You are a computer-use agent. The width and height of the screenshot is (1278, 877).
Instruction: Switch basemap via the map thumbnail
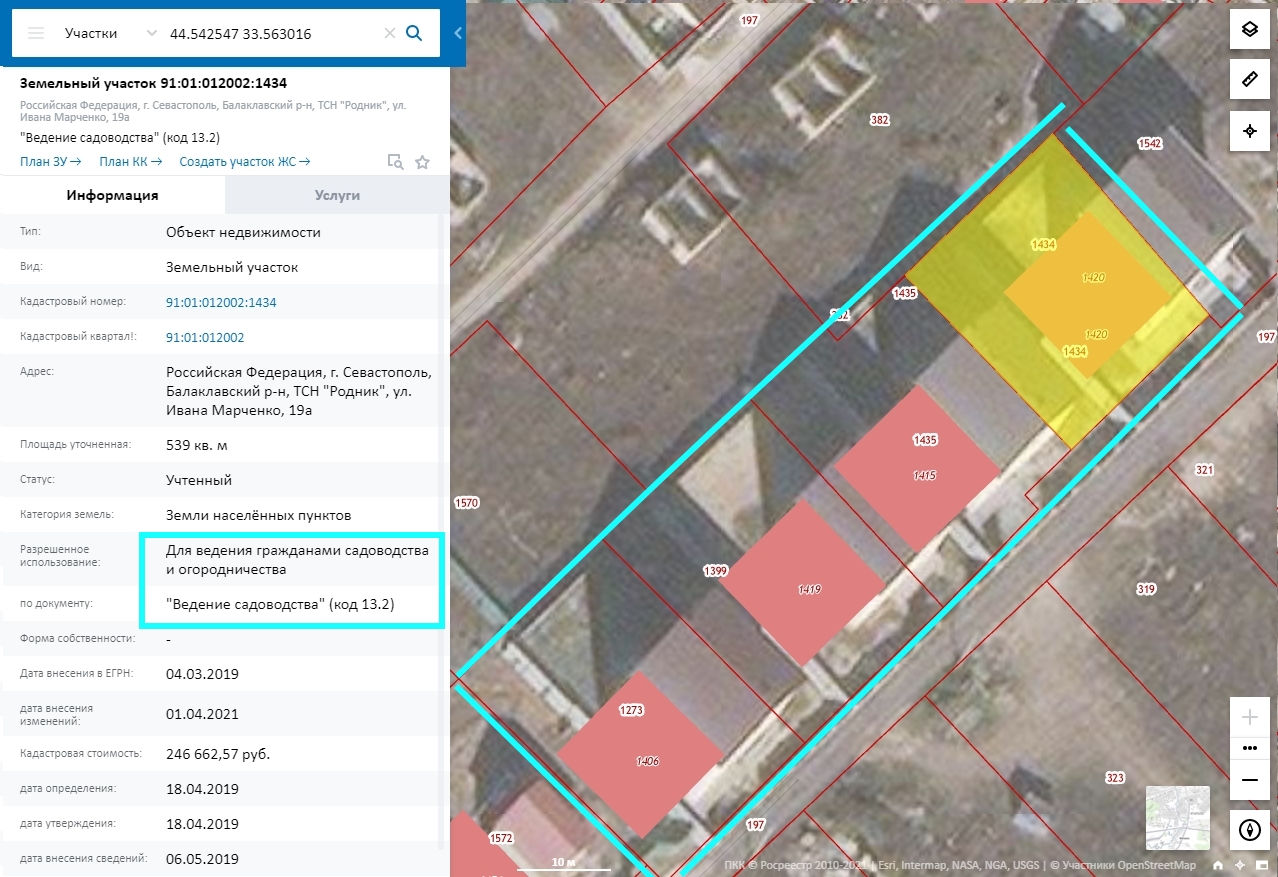[x=1177, y=817]
